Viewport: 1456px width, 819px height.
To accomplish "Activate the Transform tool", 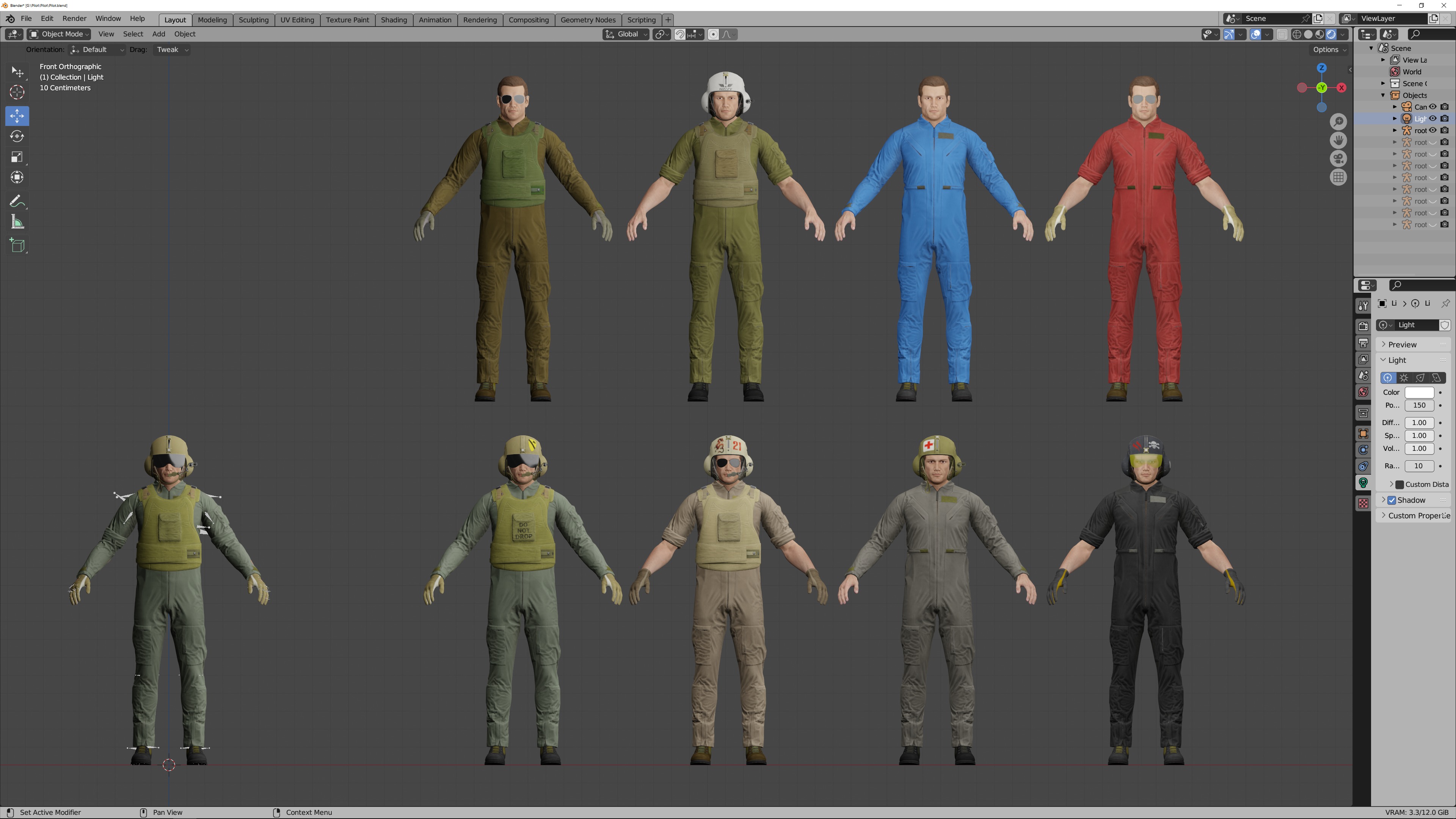I will (17, 177).
